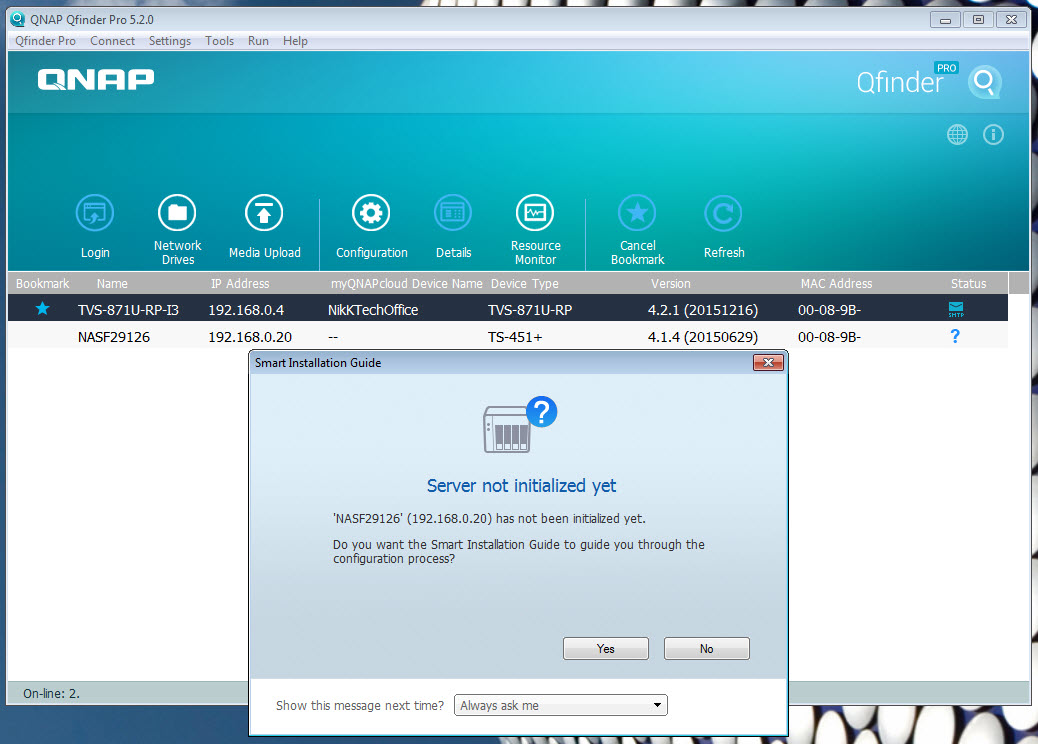Click the 'PRO' badge beside Qfinder
The image size is (1038, 744).
946,68
